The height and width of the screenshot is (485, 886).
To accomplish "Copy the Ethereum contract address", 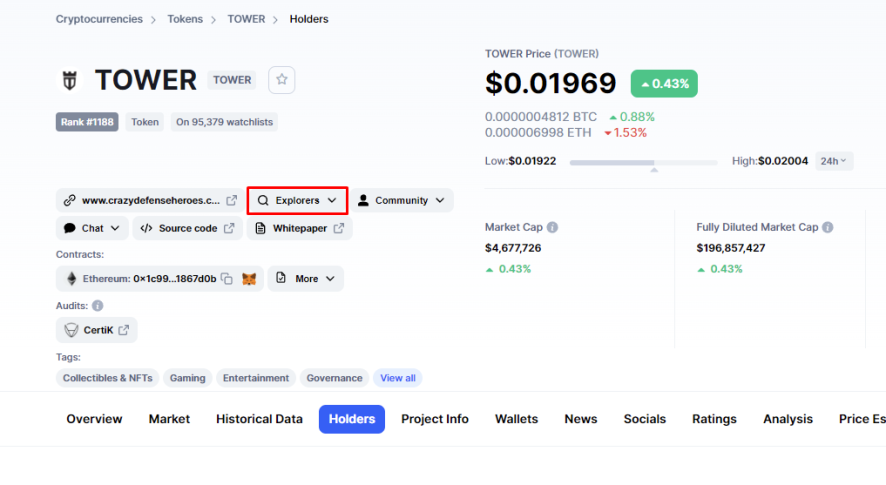I will 227,279.
